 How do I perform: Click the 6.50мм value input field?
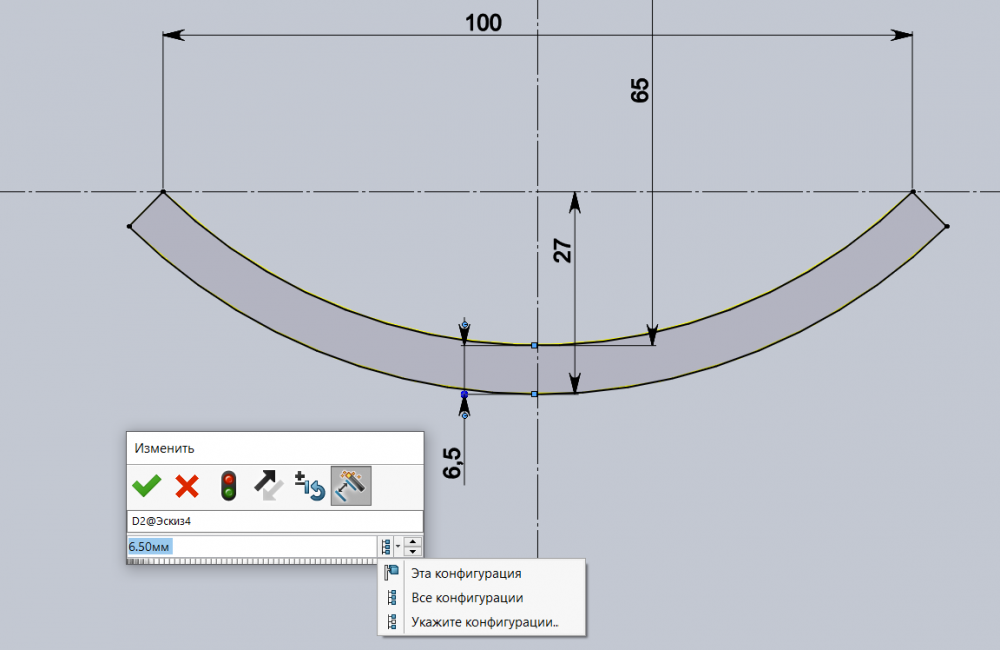click(x=250, y=547)
